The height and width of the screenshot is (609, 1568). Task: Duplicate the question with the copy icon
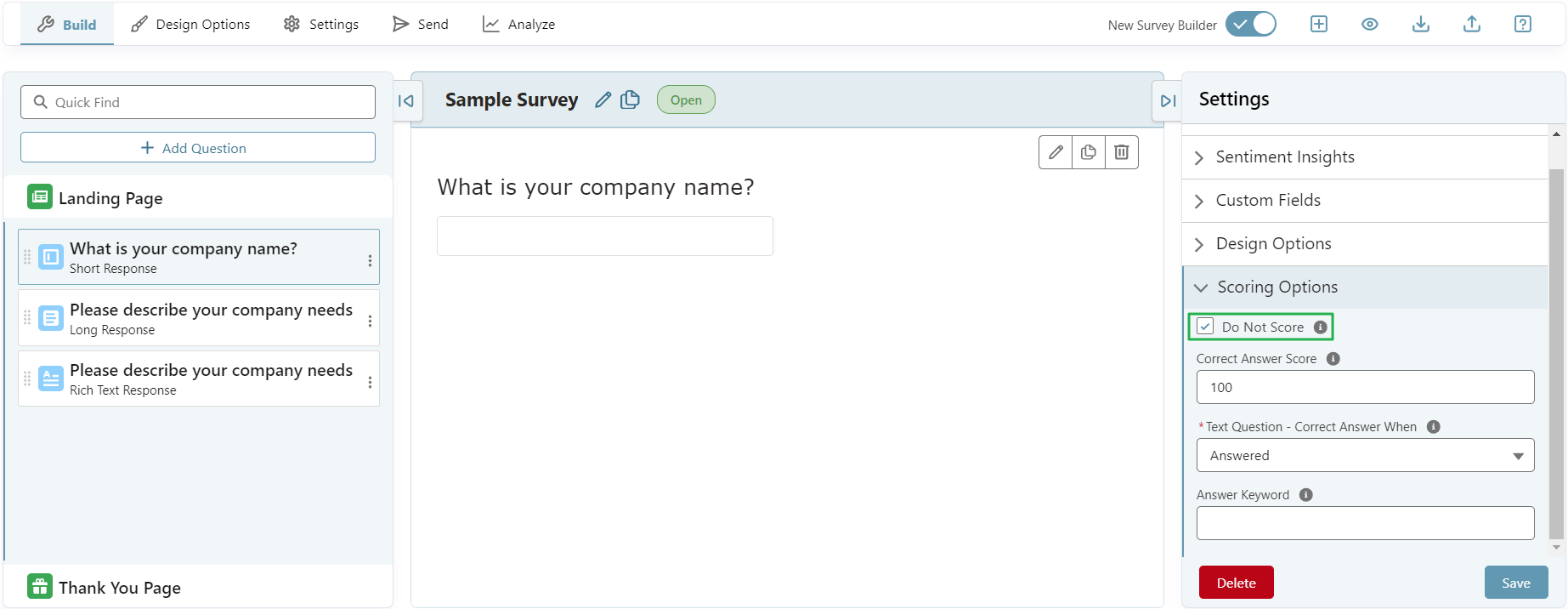point(1089,151)
